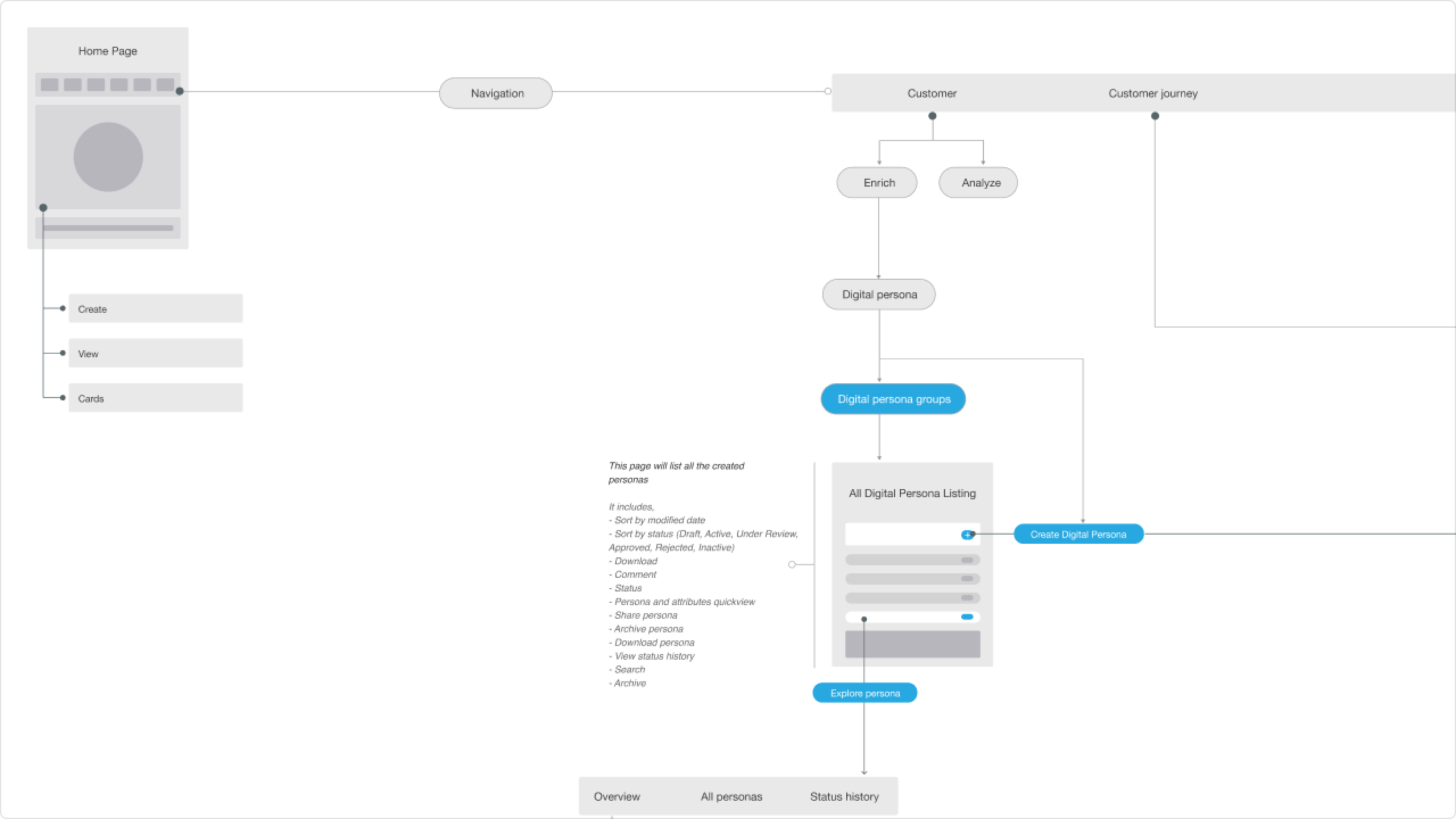
Task: Select the View box under Home Page
Action: pyautogui.click(x=156, y=353)
